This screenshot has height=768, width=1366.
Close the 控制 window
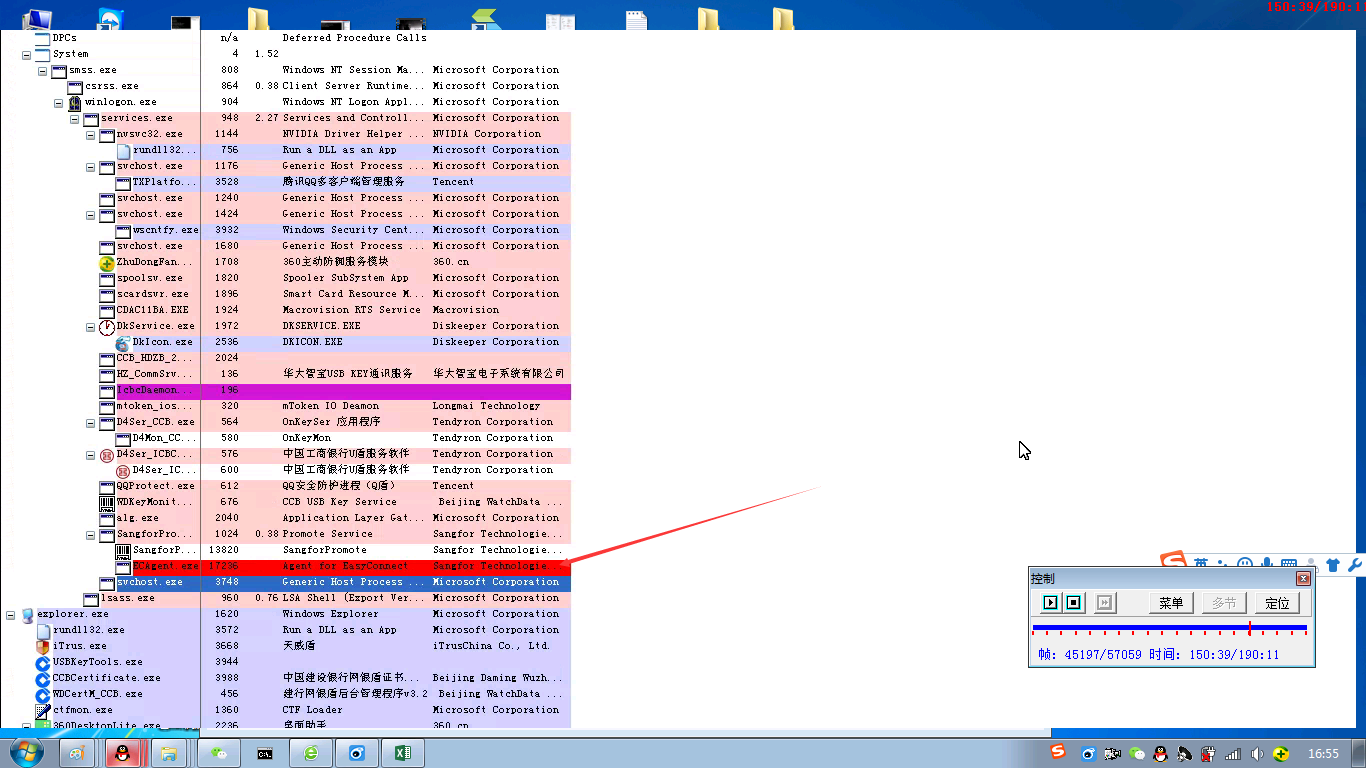click(x=1303, y=578)
